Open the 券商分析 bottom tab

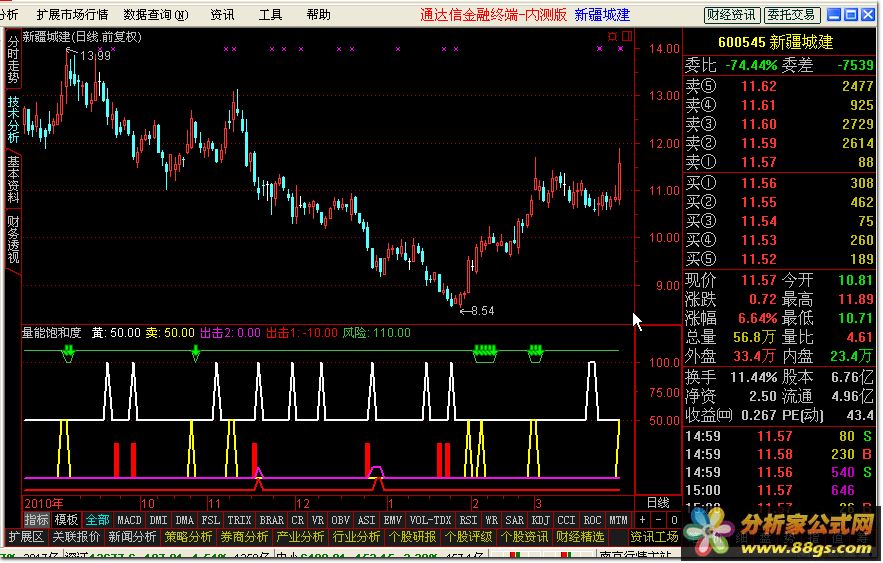click(x=244, y=537)
